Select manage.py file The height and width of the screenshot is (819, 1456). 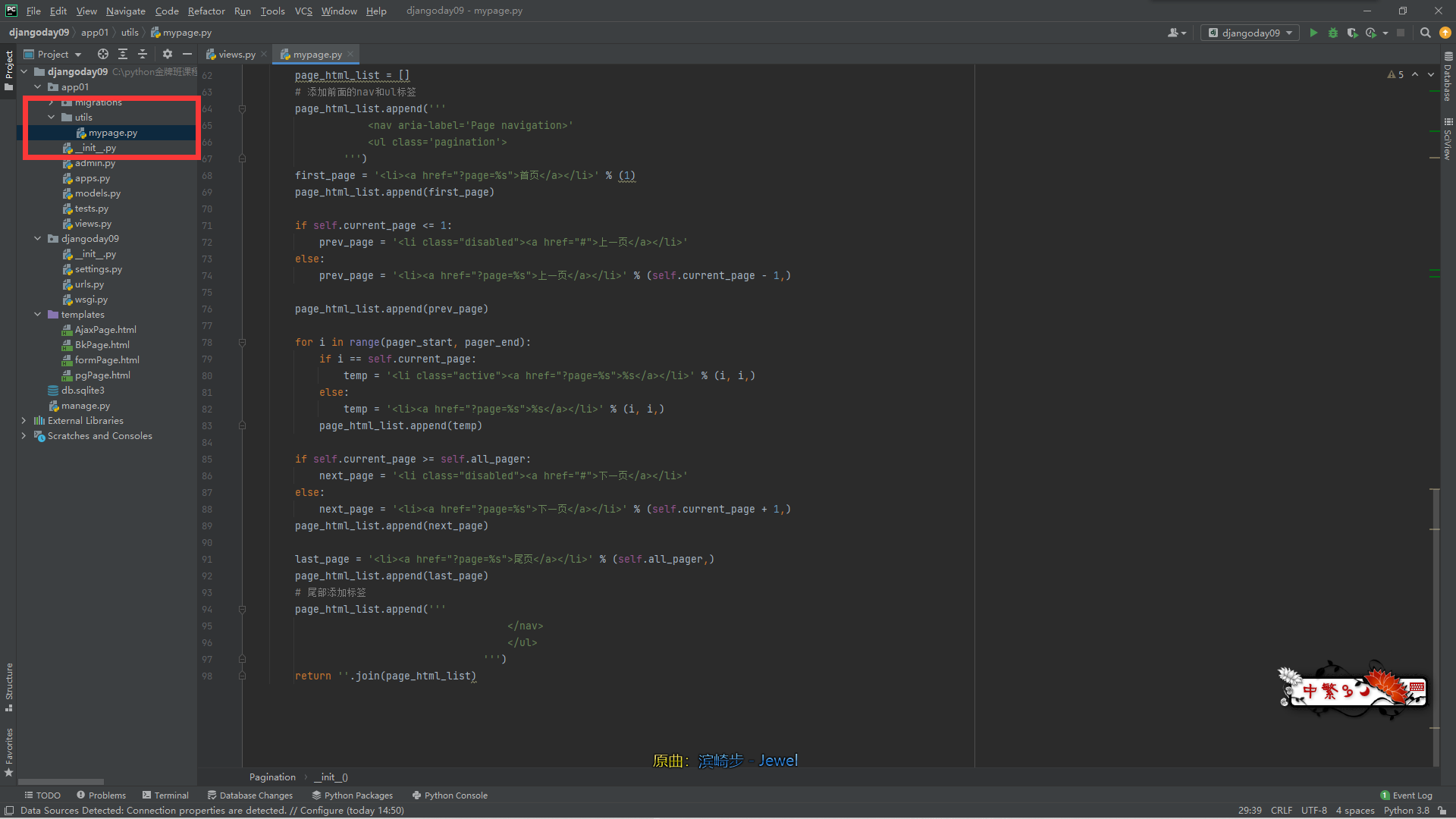pyautogui.click(x=85, y=405)
